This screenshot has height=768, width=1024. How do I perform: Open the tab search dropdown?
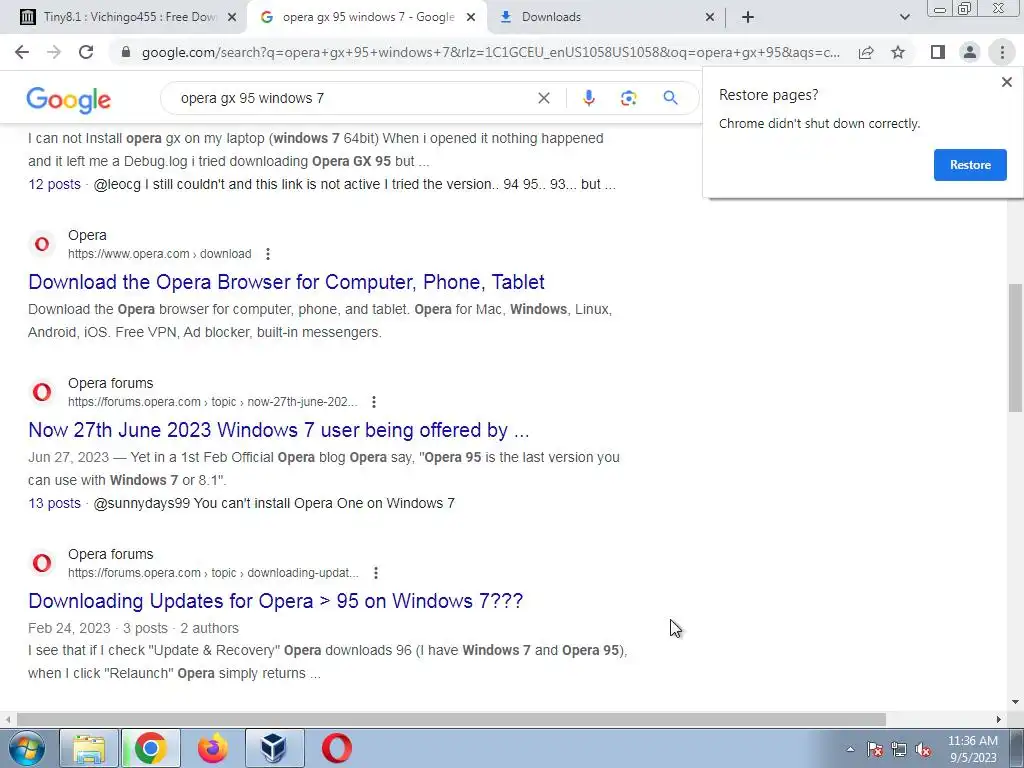coord(904,17)
